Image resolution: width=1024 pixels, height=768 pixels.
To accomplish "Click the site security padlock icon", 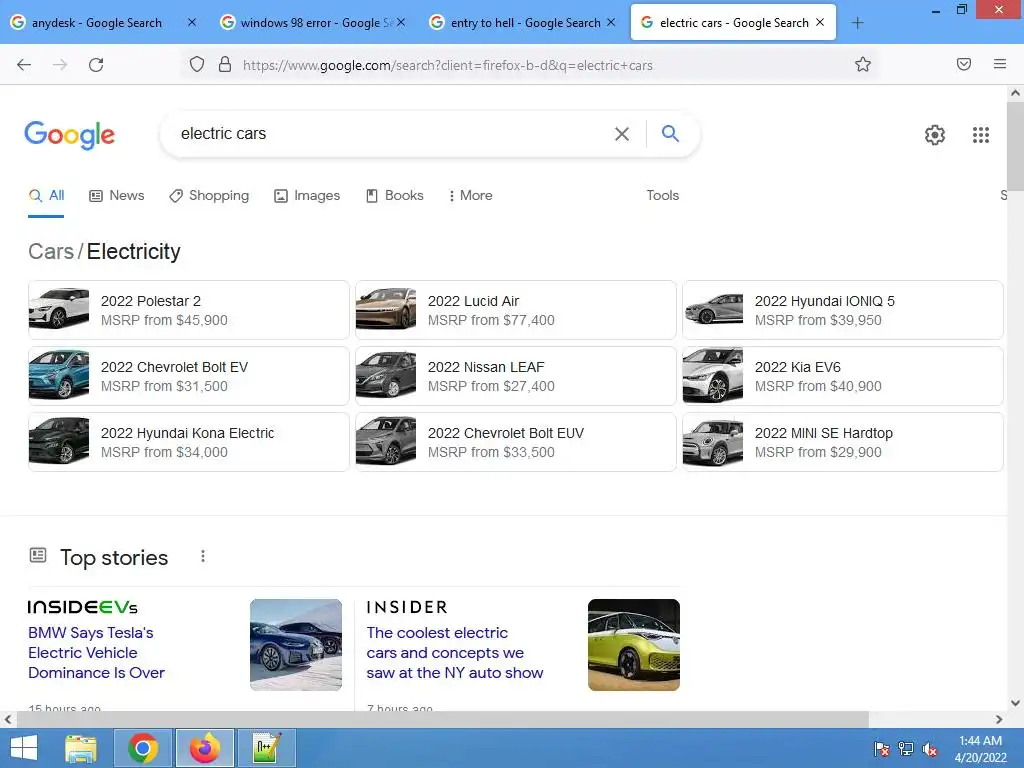I will pos(225,64).
